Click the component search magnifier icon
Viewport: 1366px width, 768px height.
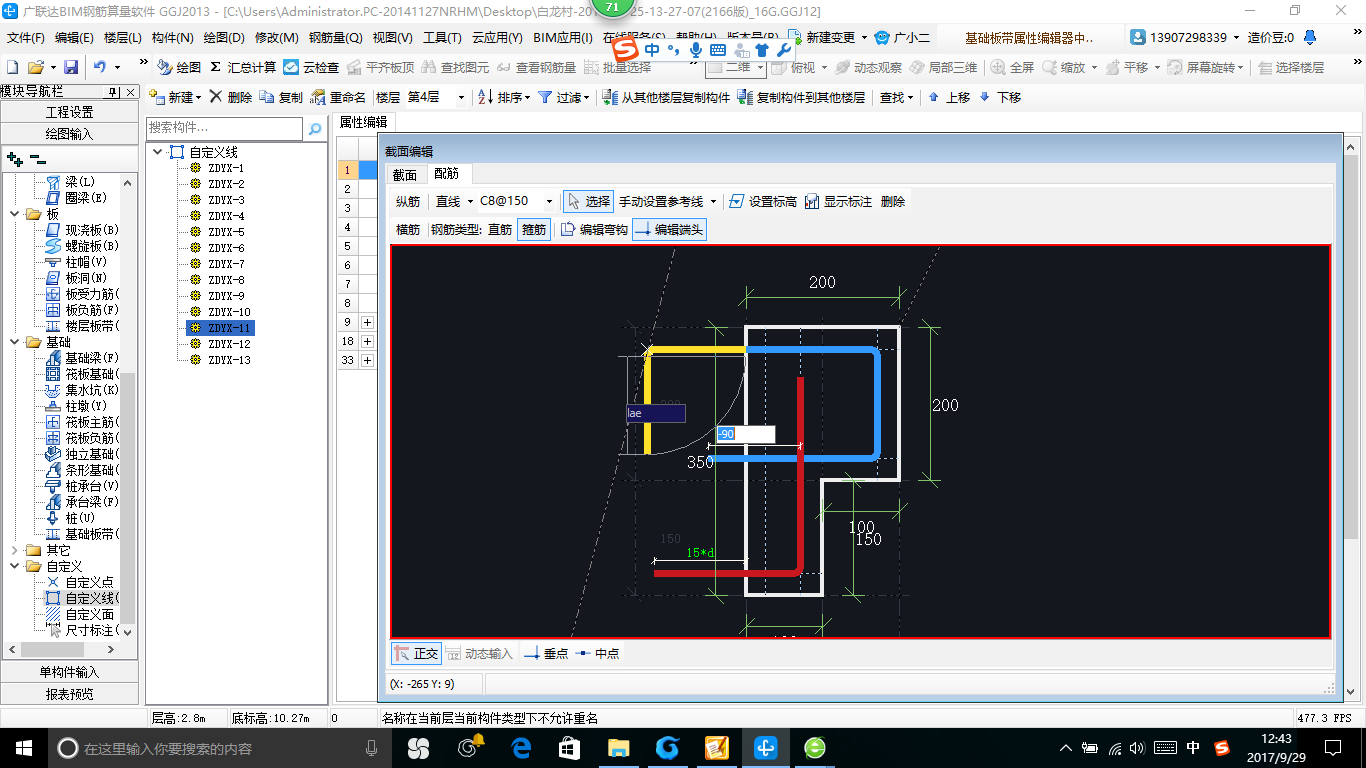point(315,129)
